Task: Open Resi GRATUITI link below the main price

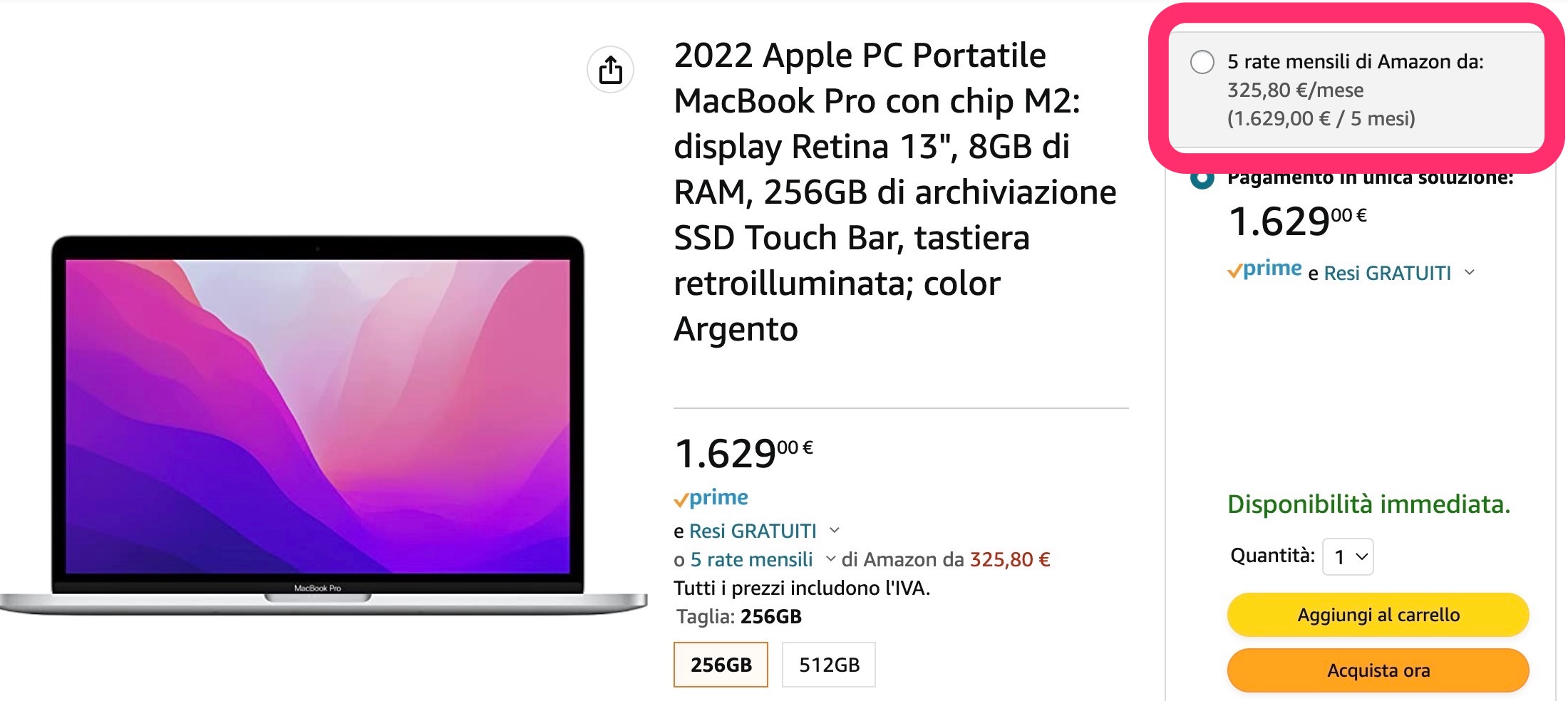Action: [x=753, y=531]
